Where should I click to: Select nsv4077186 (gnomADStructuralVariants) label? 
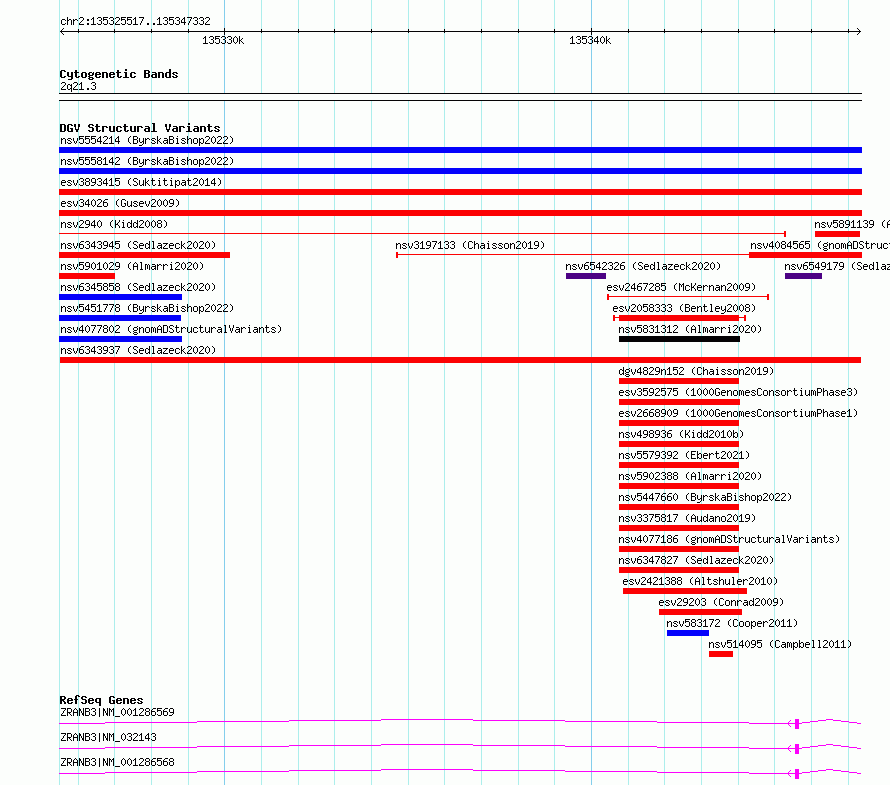pyautogui.click(x=729, y=539)
